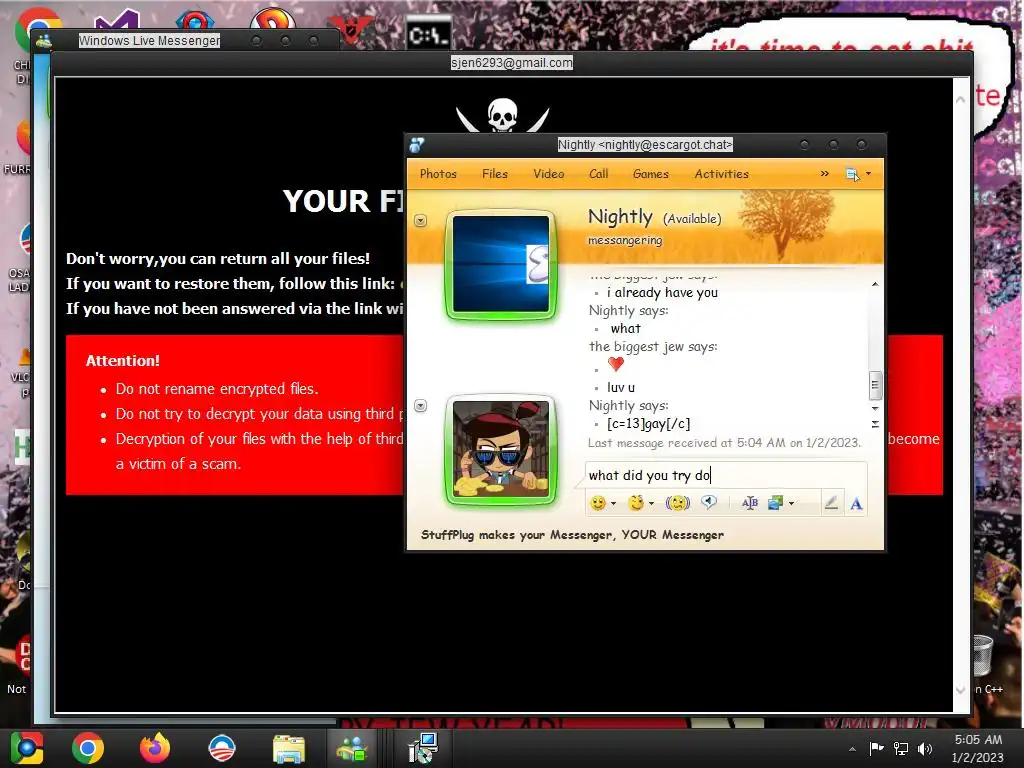Open the emoticon picker smiley icon

pos(598,503)
